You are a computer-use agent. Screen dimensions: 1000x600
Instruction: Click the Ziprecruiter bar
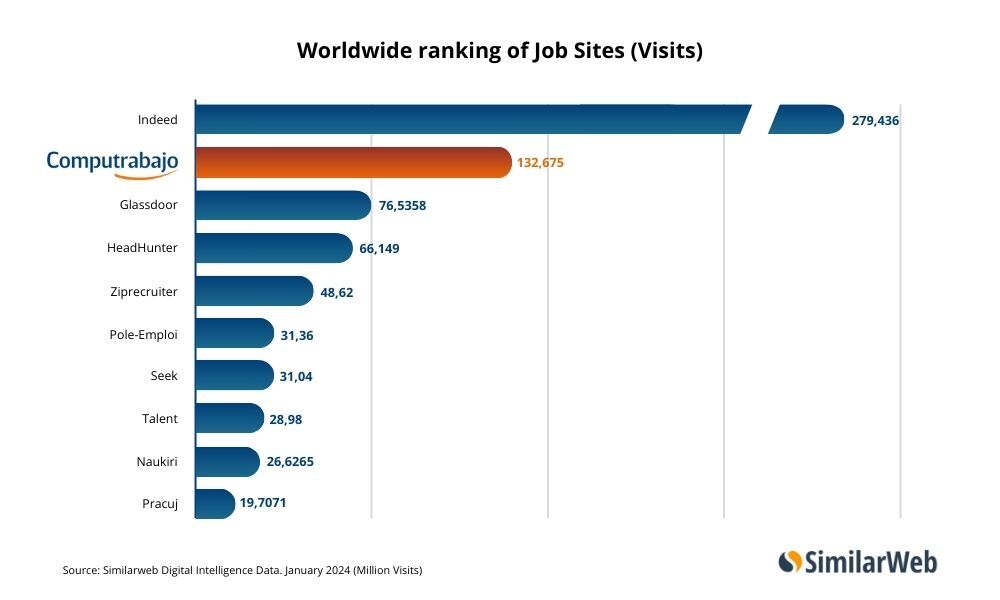(x=254, y=291)
